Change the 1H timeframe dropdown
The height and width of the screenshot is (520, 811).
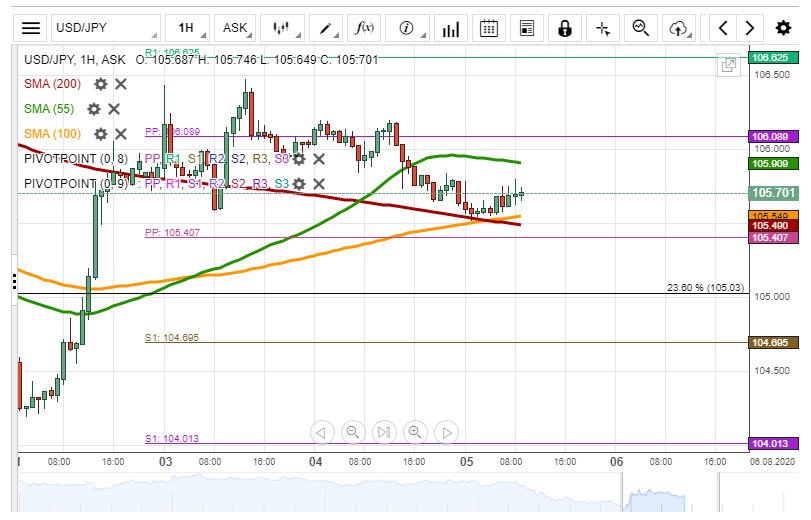click(187, 28)
